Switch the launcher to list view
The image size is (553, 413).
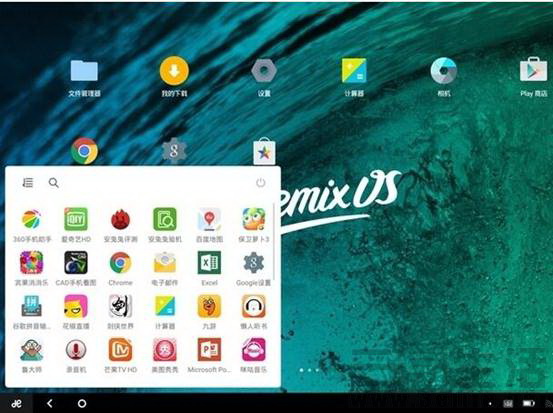28,183
